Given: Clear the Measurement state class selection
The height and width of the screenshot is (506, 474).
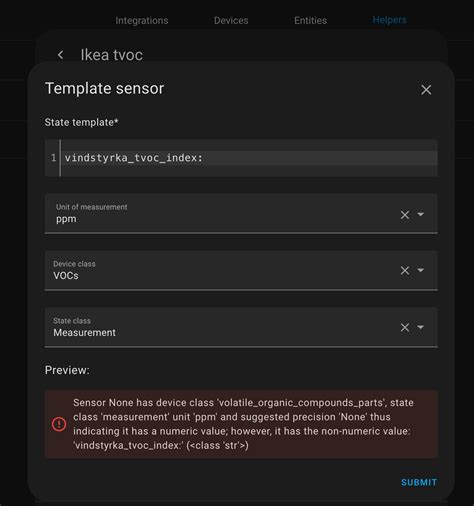Looking at the screenshot, I should tap(405, 327).
